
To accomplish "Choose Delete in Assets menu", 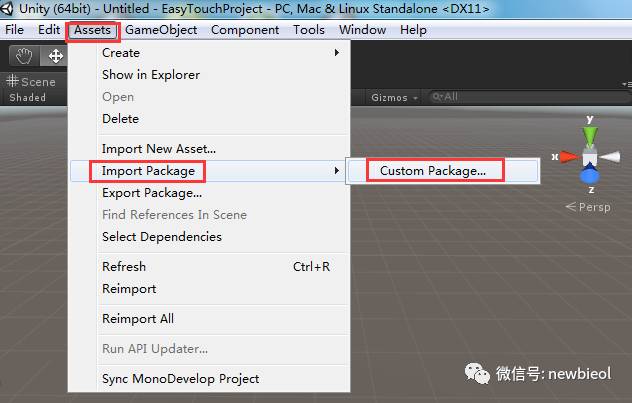I will click(210, 118).
